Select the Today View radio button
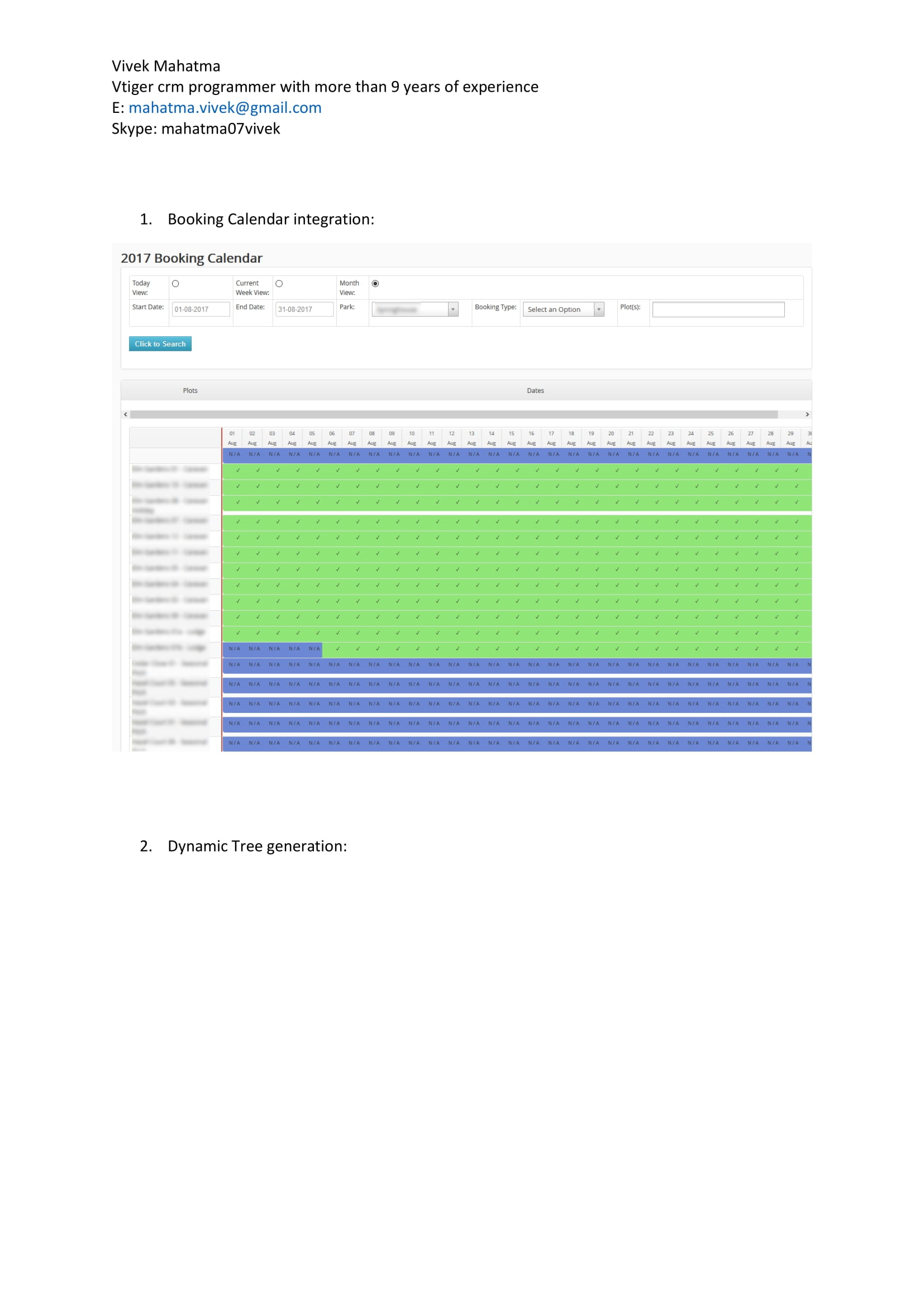924x1307 pixels. pyautogui.click(x=175, y=283)
